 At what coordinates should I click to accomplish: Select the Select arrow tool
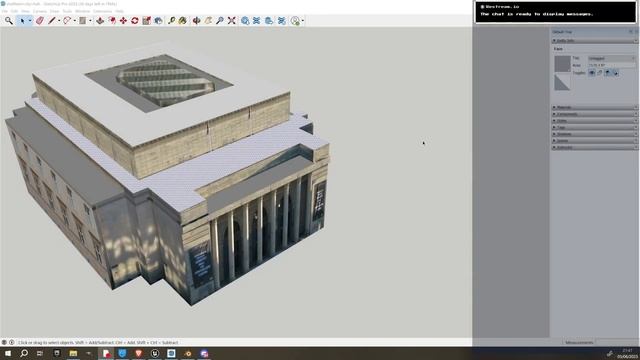coord(22,20)
